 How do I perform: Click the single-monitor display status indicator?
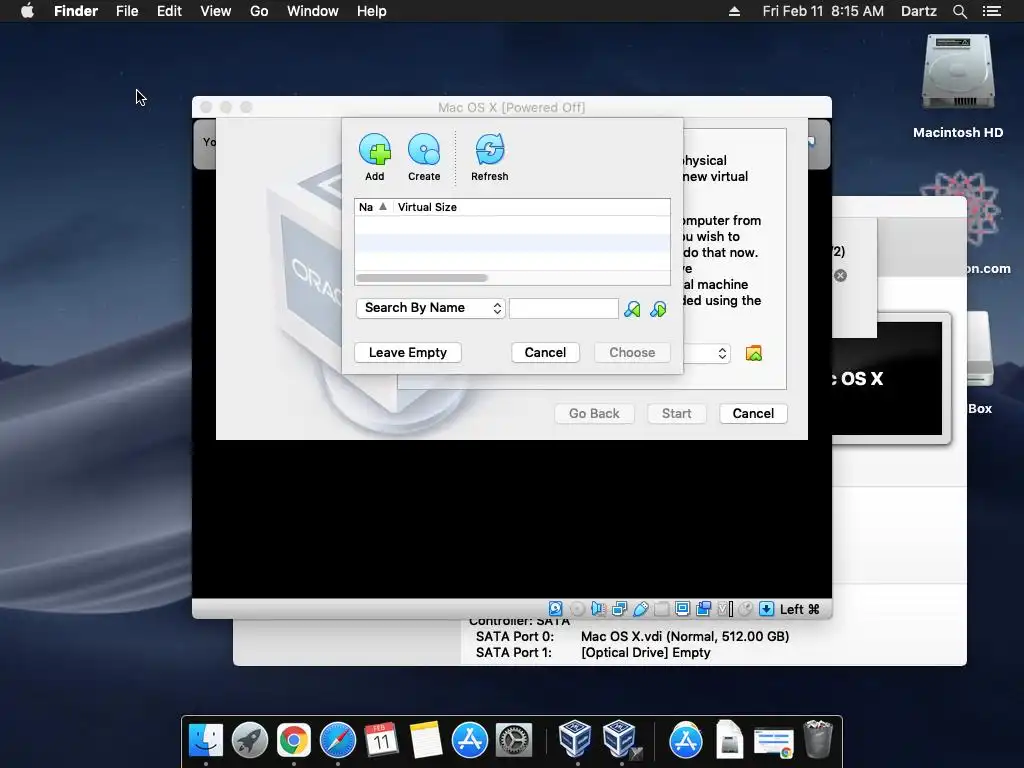682,609
